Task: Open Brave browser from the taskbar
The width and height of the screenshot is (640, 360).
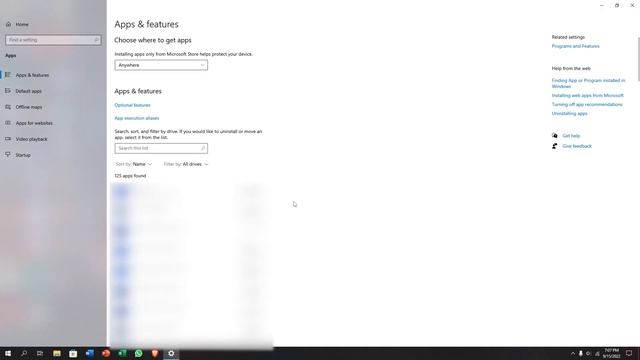Action: [x=155, y=353]
